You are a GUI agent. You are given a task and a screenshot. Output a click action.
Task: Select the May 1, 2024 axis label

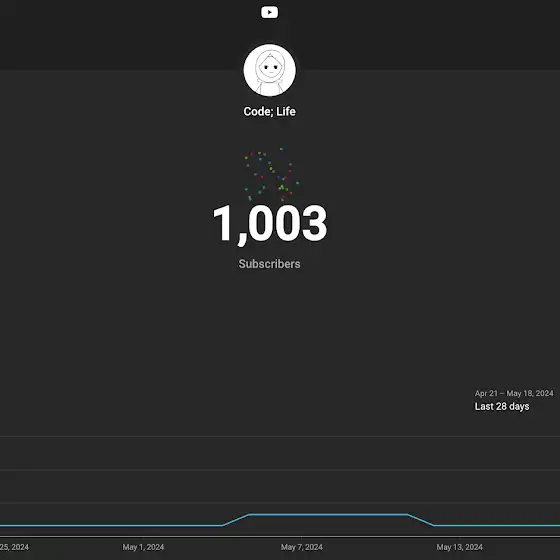point(143,547)
